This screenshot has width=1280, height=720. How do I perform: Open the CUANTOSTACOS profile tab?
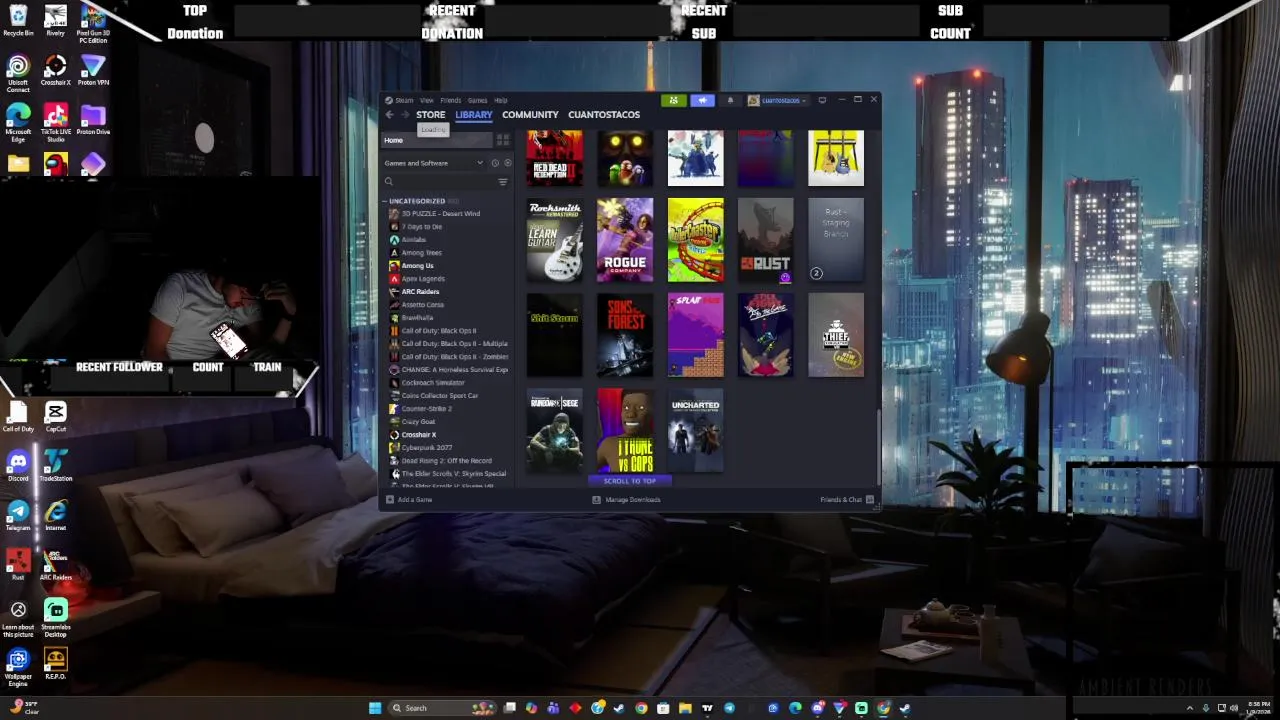click(x=604, y=115)
